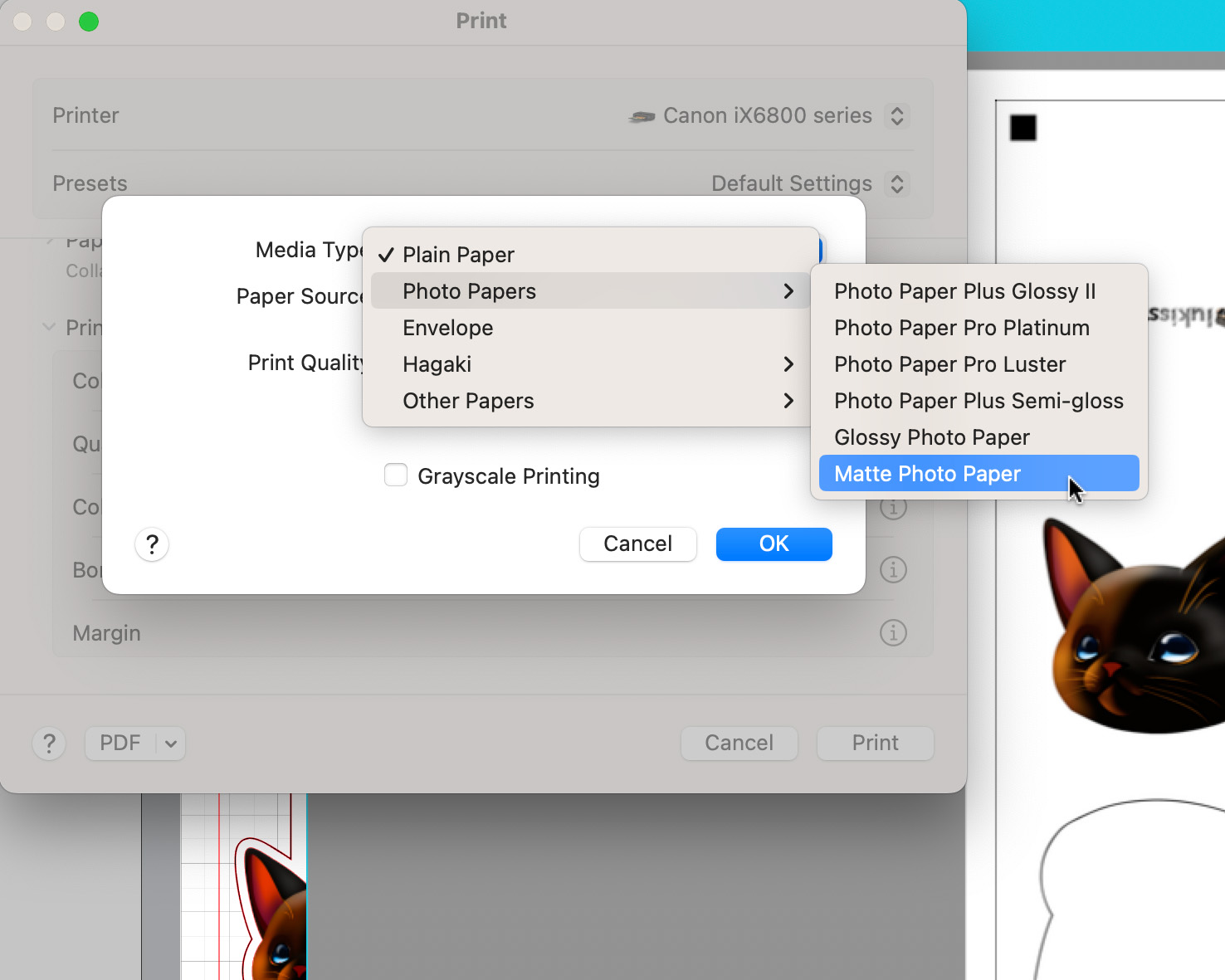Select Plain Paper media type
The width and height of the screenshot is (1225, 980).
(x=458, y=255)
